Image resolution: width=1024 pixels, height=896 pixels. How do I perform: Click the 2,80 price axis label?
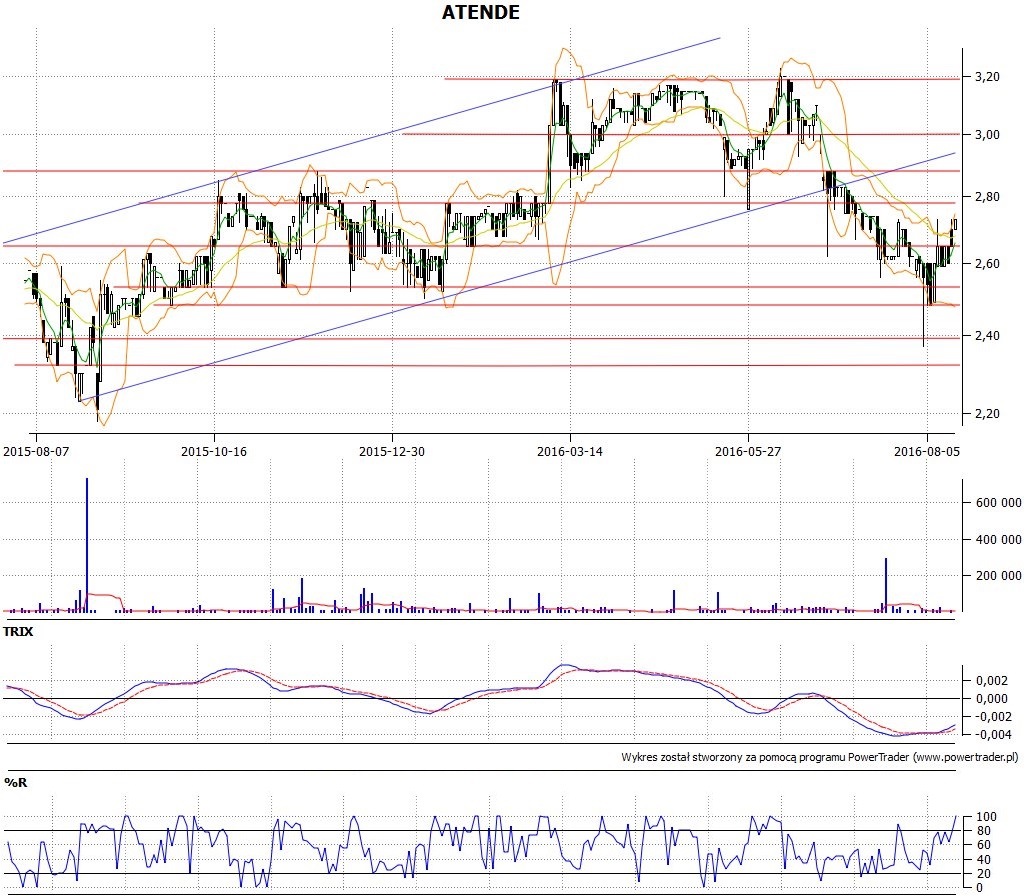(987, 197)
